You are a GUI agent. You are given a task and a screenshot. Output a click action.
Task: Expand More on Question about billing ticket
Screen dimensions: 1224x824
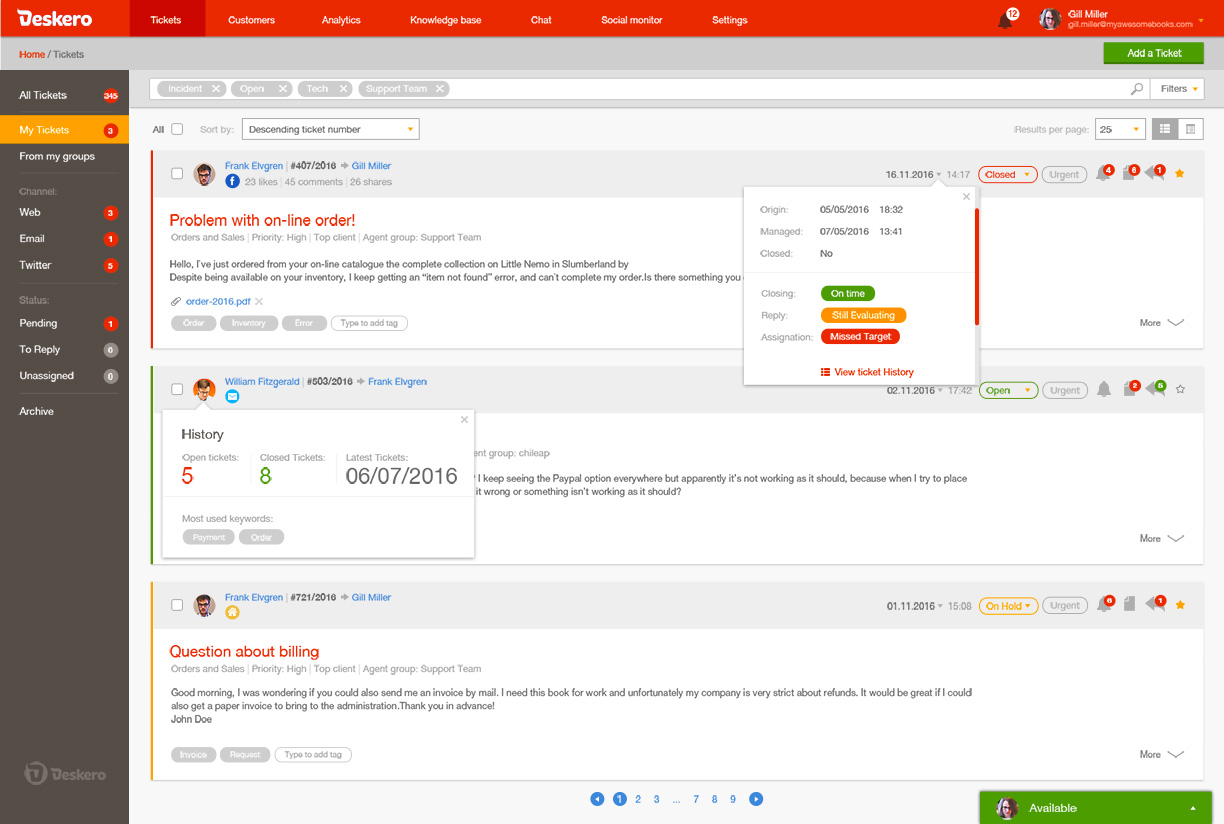click(x=1162, y=755)
